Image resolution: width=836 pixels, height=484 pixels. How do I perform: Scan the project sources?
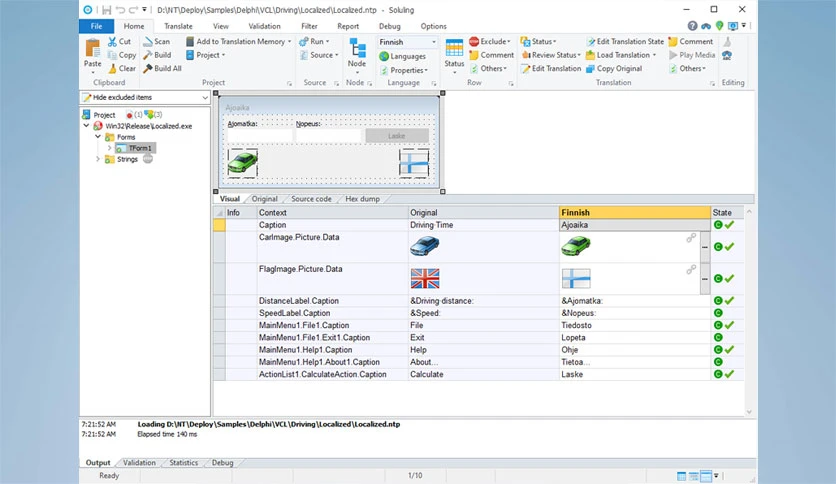[x=156, y=42]
